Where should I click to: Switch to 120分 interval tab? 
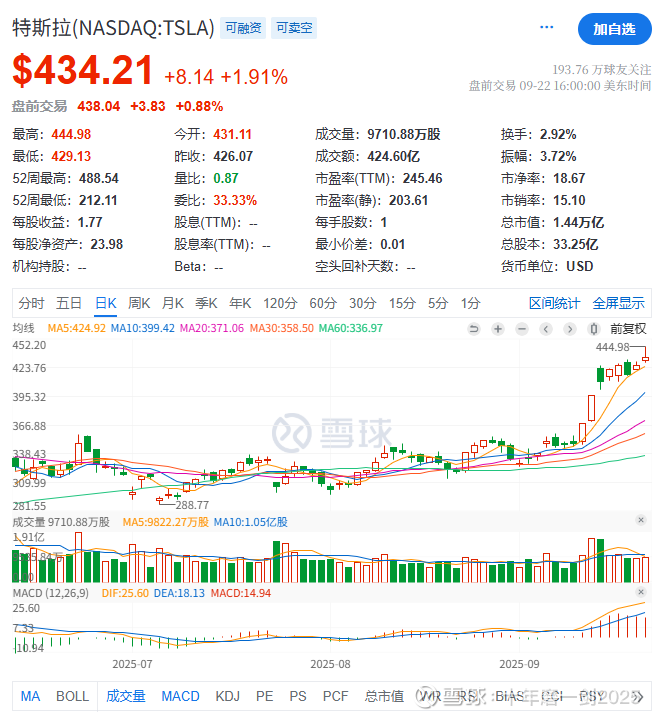click(280, 303)
